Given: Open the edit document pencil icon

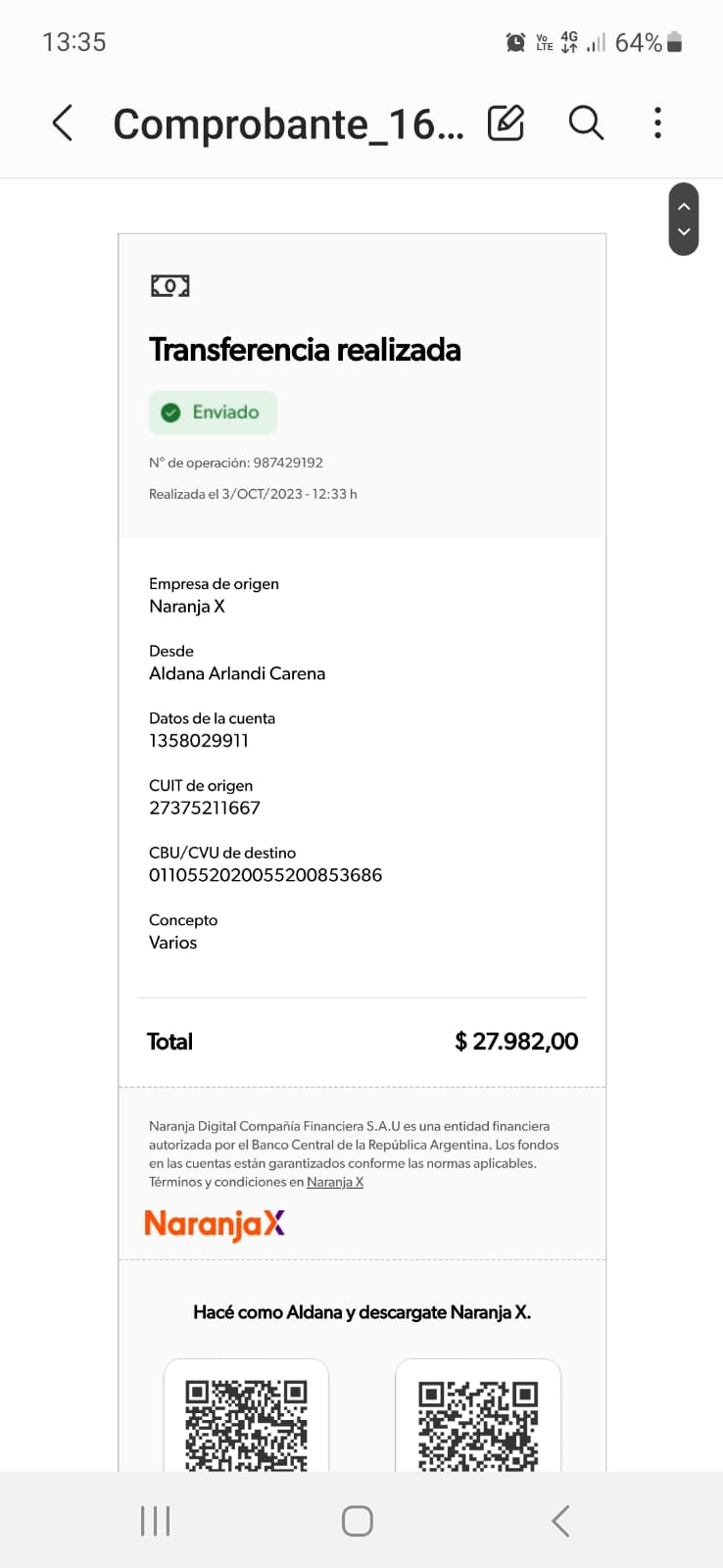Looking at the screenshot, I should coord(506,123).
